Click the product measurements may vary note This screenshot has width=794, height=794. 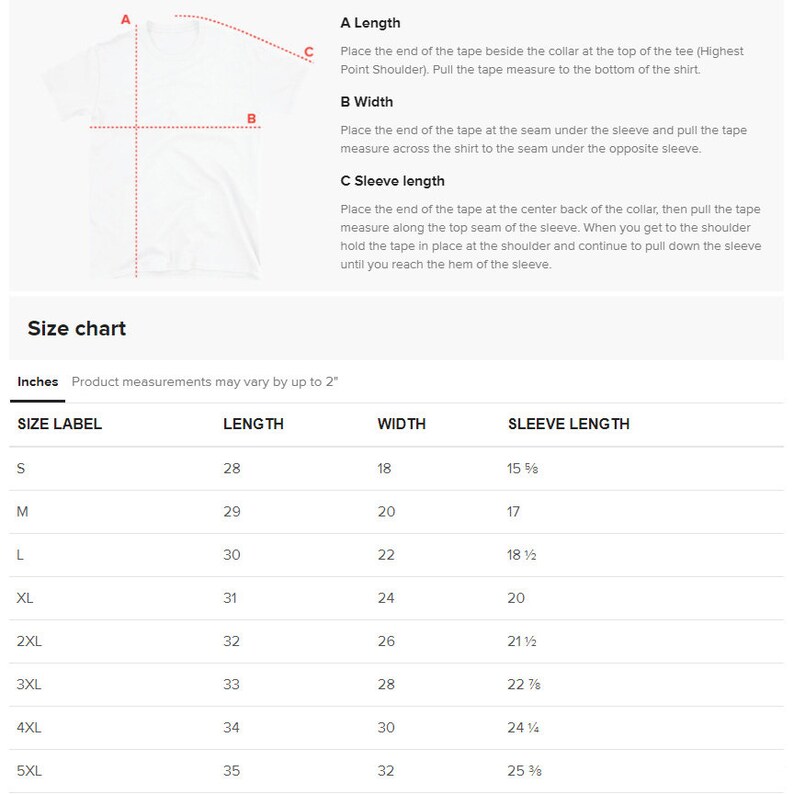(205, 382)
